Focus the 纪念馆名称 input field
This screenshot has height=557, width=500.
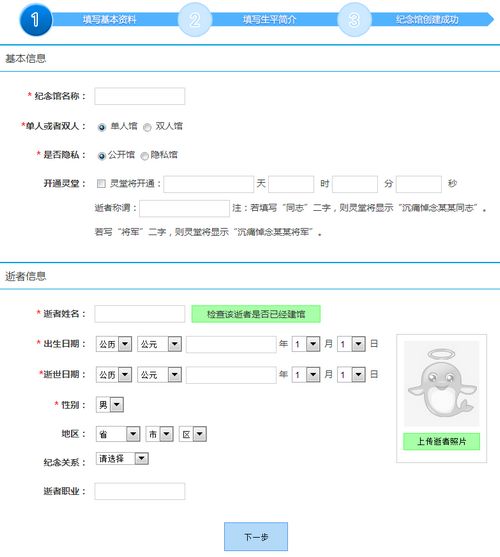point(140,96)
